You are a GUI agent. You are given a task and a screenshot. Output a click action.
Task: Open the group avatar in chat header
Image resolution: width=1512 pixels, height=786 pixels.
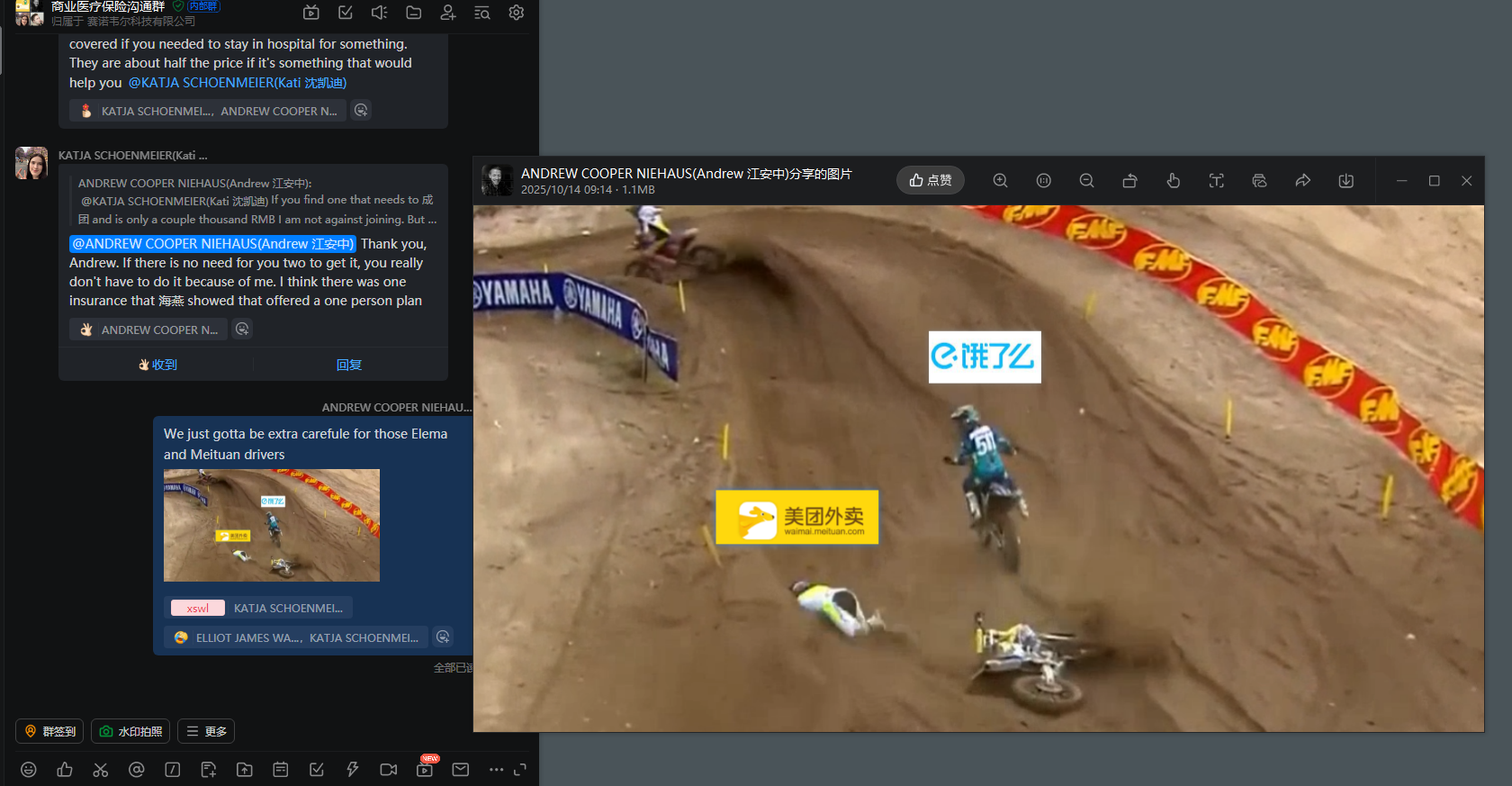click(x=30, y=13)
